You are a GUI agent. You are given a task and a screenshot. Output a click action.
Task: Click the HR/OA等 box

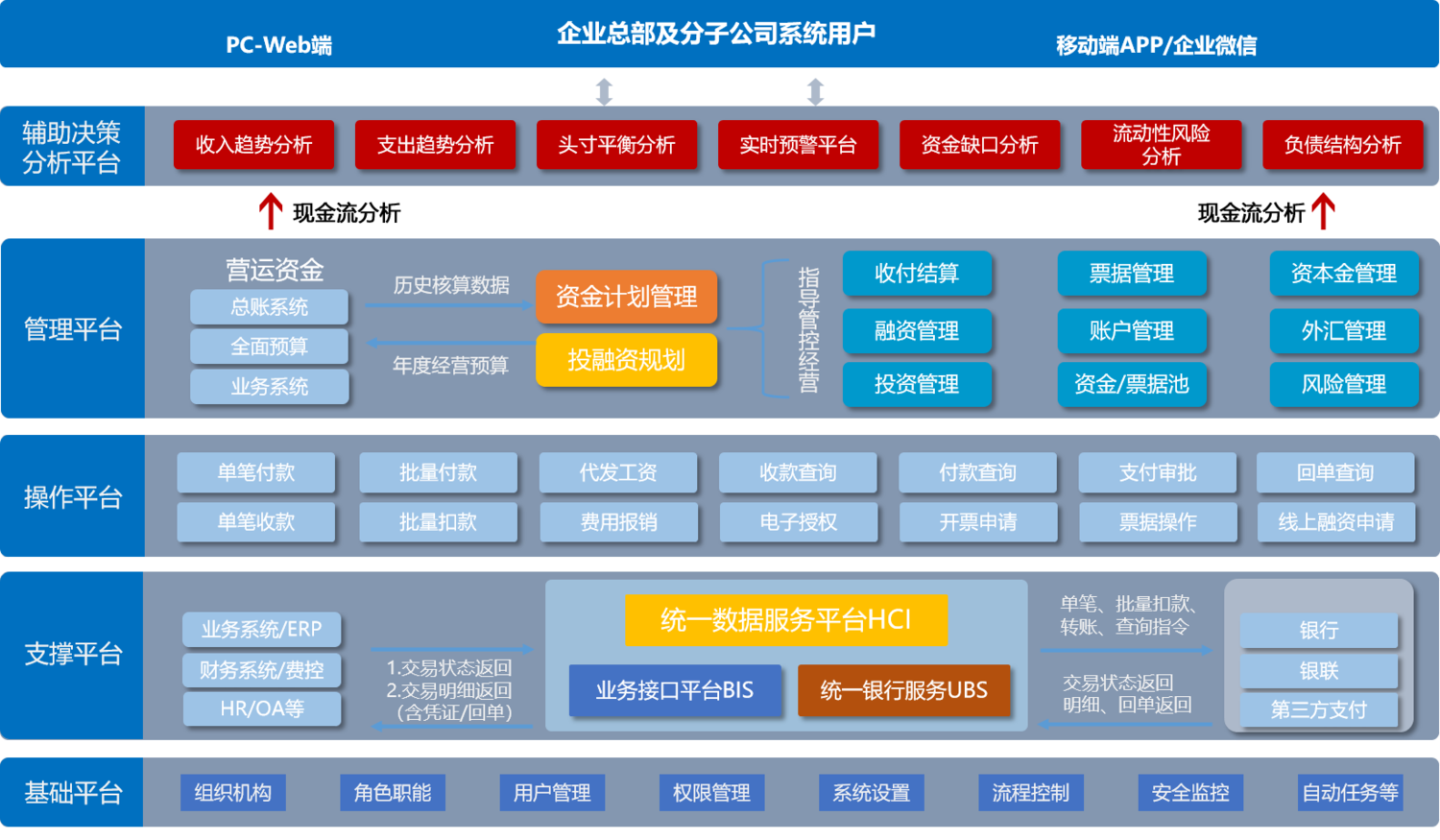(261, 709)
